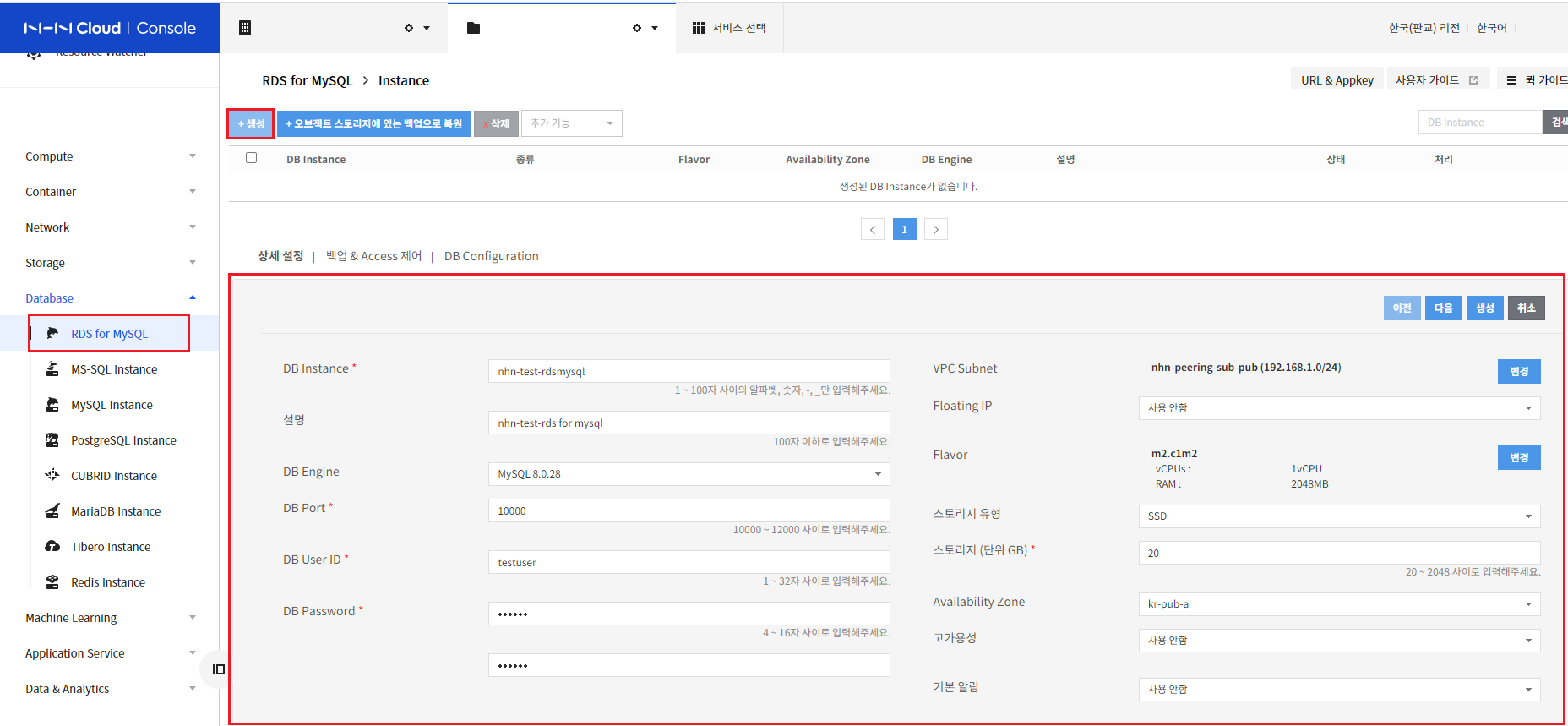Open the organization grid icon
The width and height of the screenshot is (1568, 726).
pyautogui.click(x=245, y=28)
